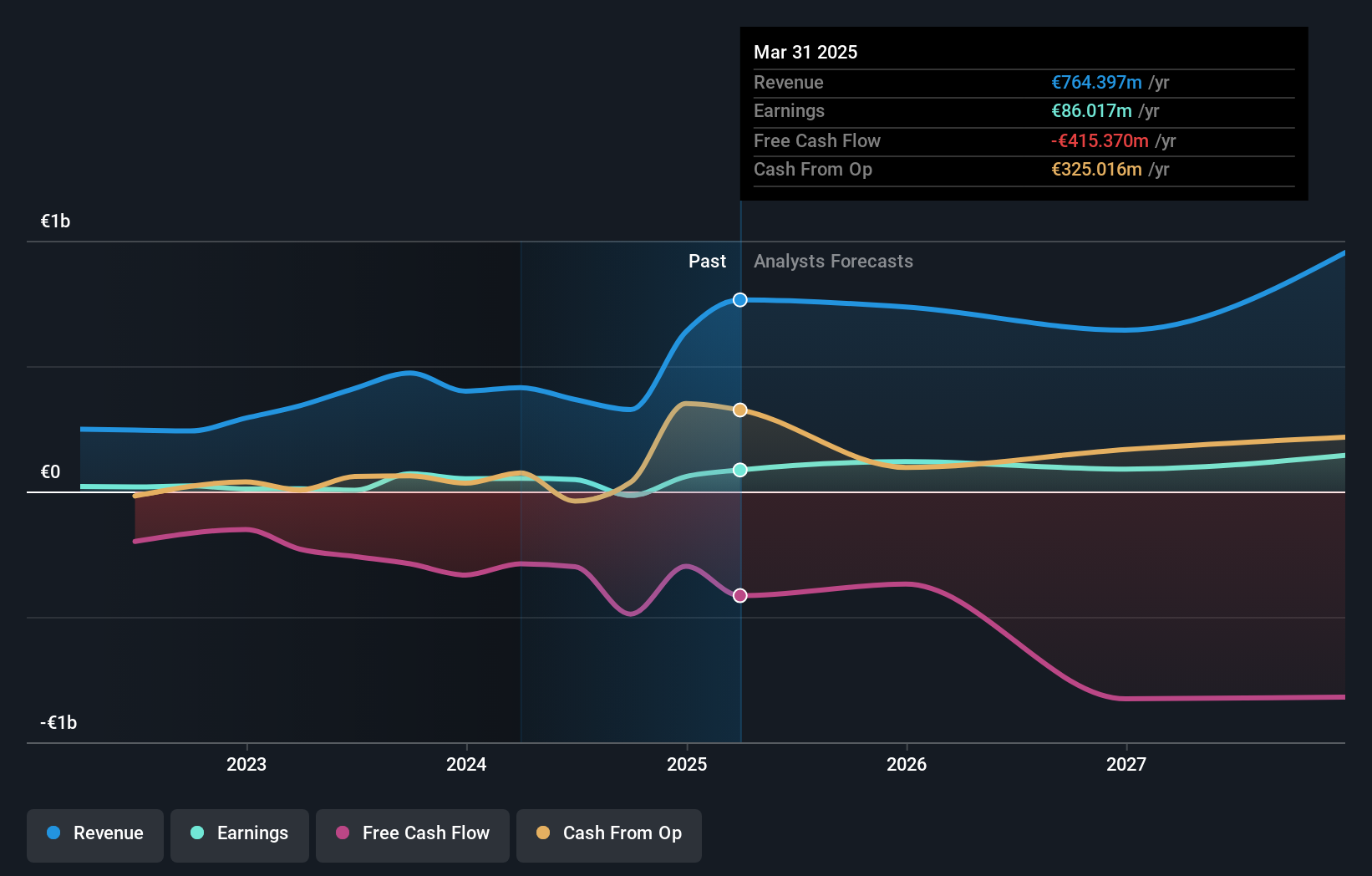Click the €0 y-axis label
Viewport: 1372px width, 876px height.
(x=51, y=472)
